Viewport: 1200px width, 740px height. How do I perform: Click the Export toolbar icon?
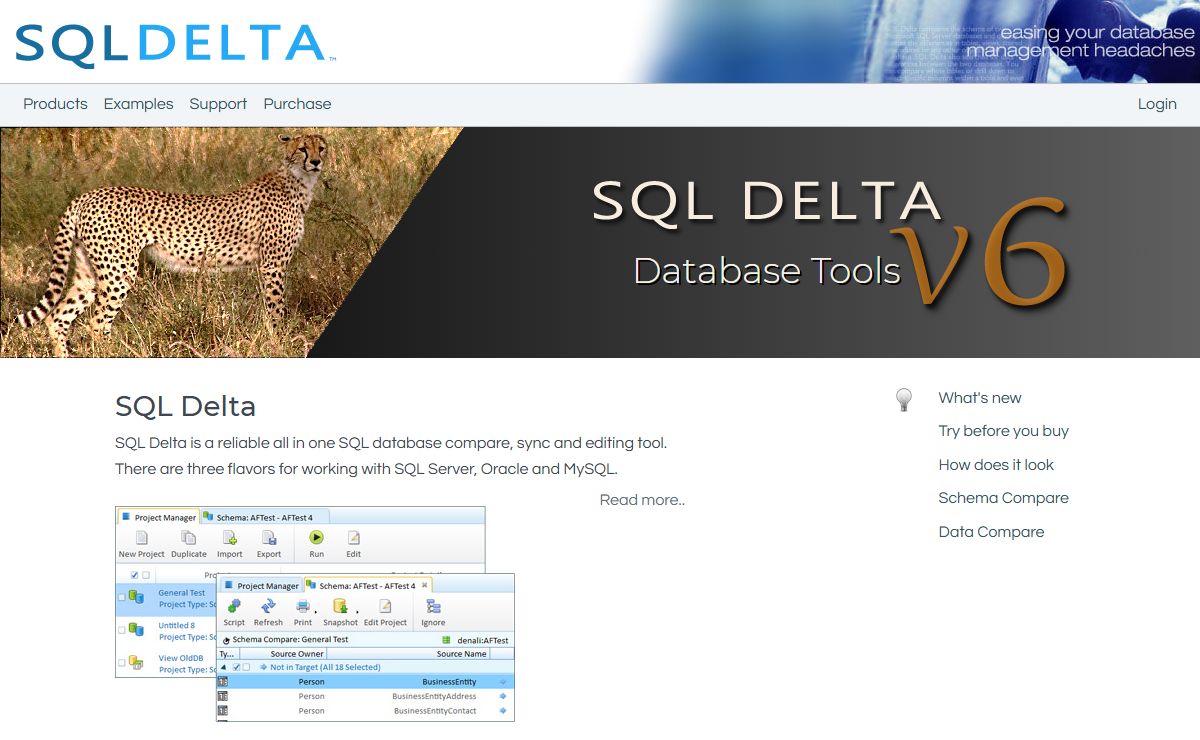tap(269, 538)
